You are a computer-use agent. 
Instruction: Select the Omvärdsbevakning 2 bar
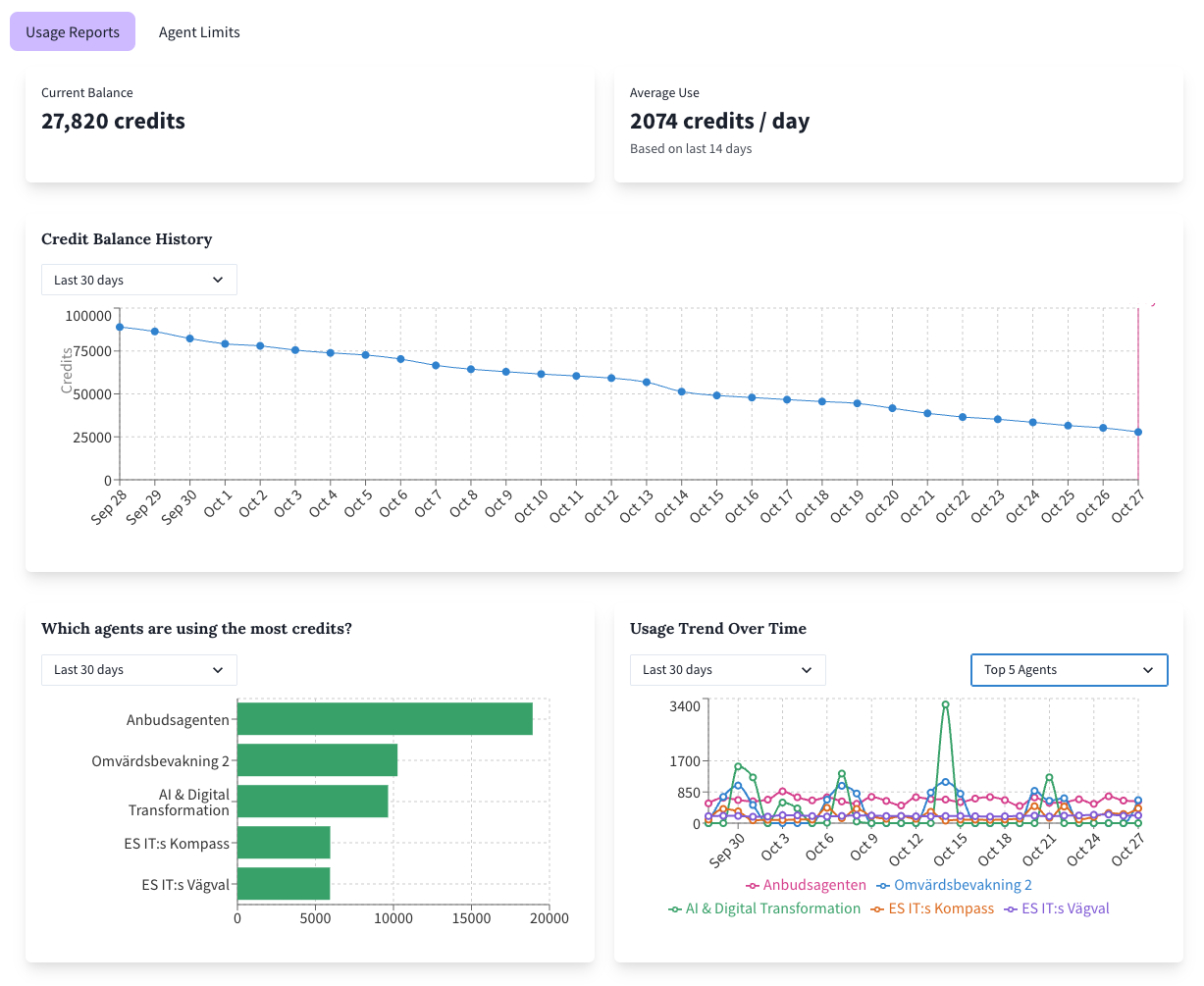tap(316, 759)
